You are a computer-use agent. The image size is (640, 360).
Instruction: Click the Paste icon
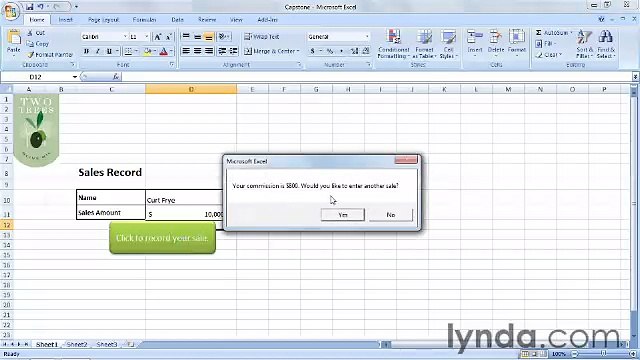coord(14,37)
